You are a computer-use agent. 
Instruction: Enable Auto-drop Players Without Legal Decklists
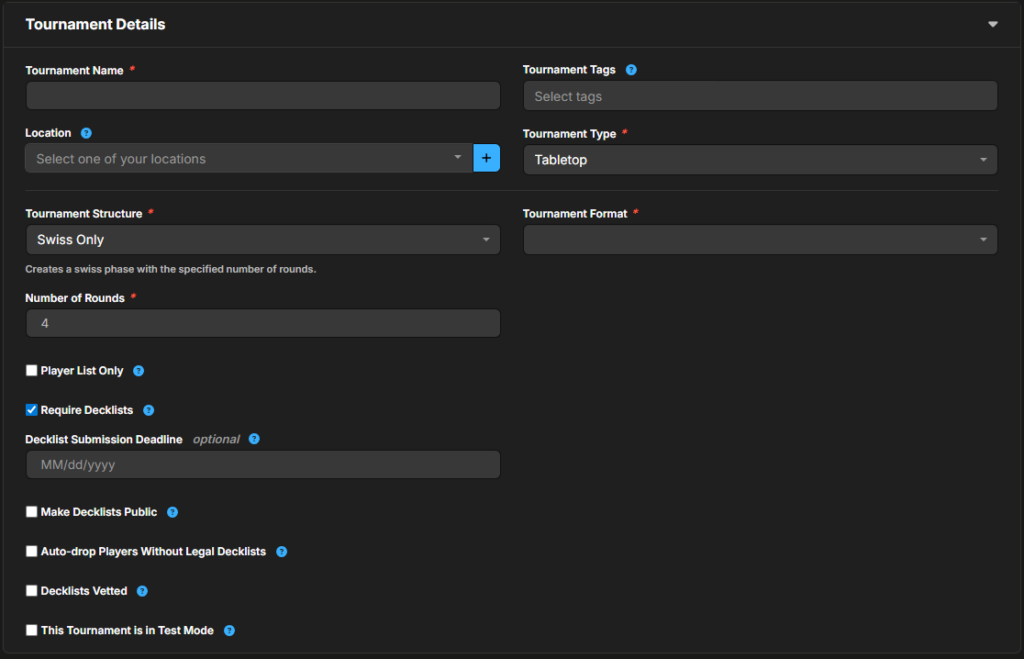pos(32,551)
